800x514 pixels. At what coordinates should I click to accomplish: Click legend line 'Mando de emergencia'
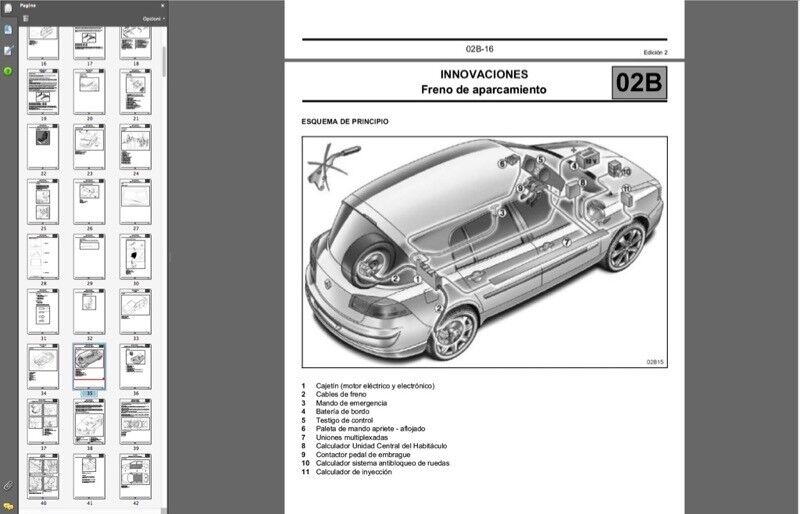(x=351, y=403)
